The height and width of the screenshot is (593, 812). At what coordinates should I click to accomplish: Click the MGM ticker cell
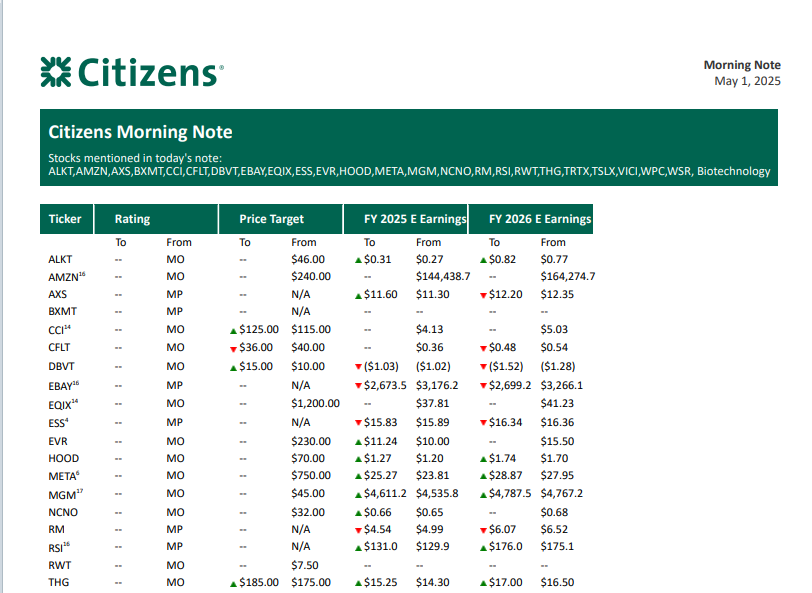66,495
